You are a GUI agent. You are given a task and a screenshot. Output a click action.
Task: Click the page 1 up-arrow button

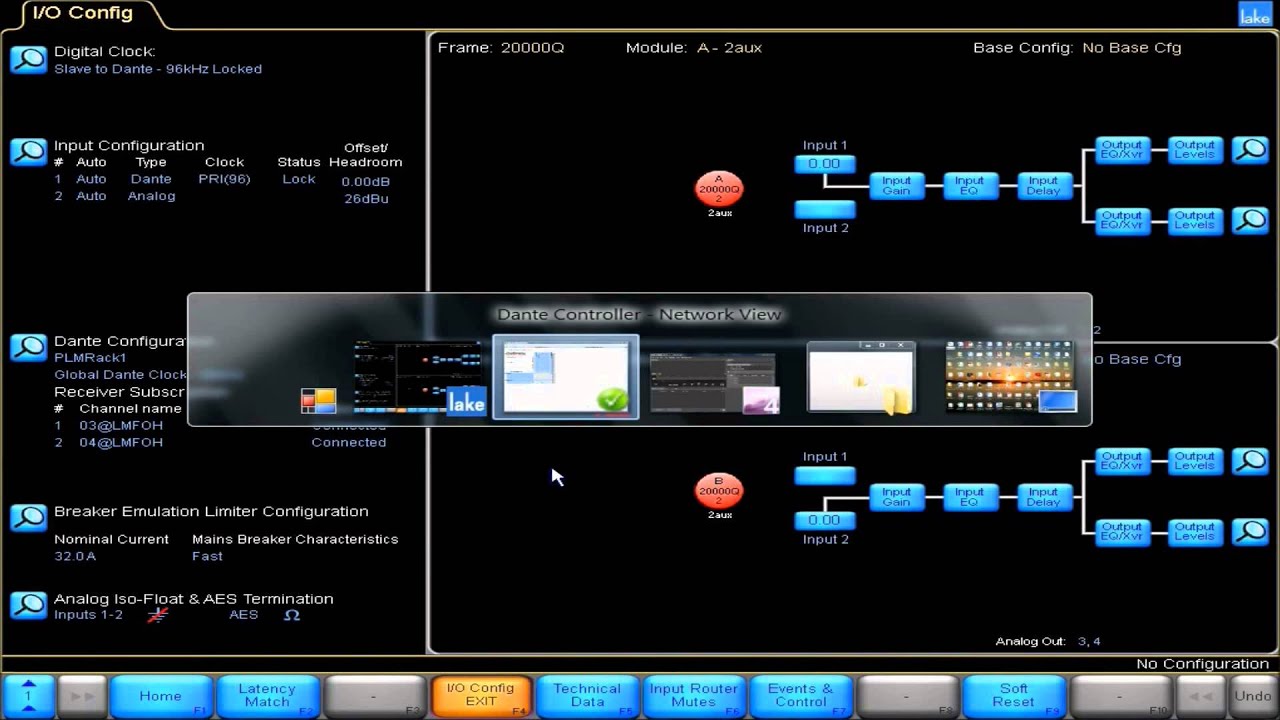(x=28, y=696)
